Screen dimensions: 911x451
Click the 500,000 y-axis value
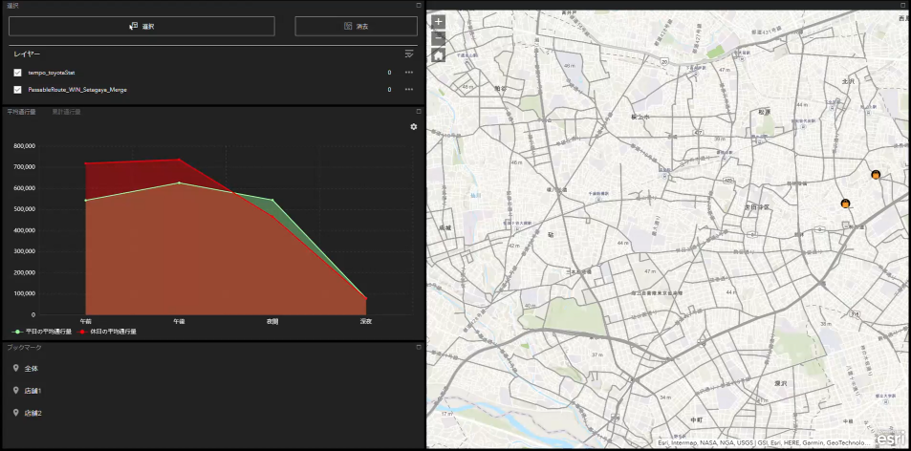24,209
